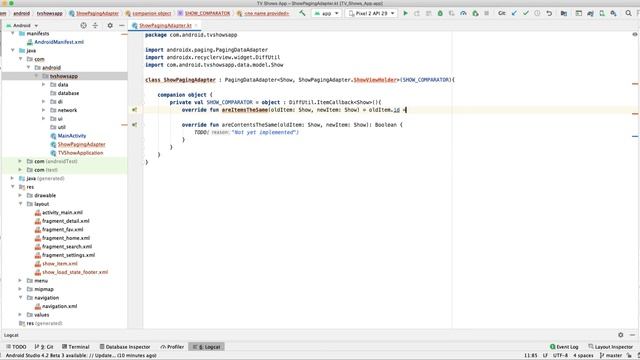Collapse the java folder arrow
Viewport: 640px width, 360px height.
(13, 51)
